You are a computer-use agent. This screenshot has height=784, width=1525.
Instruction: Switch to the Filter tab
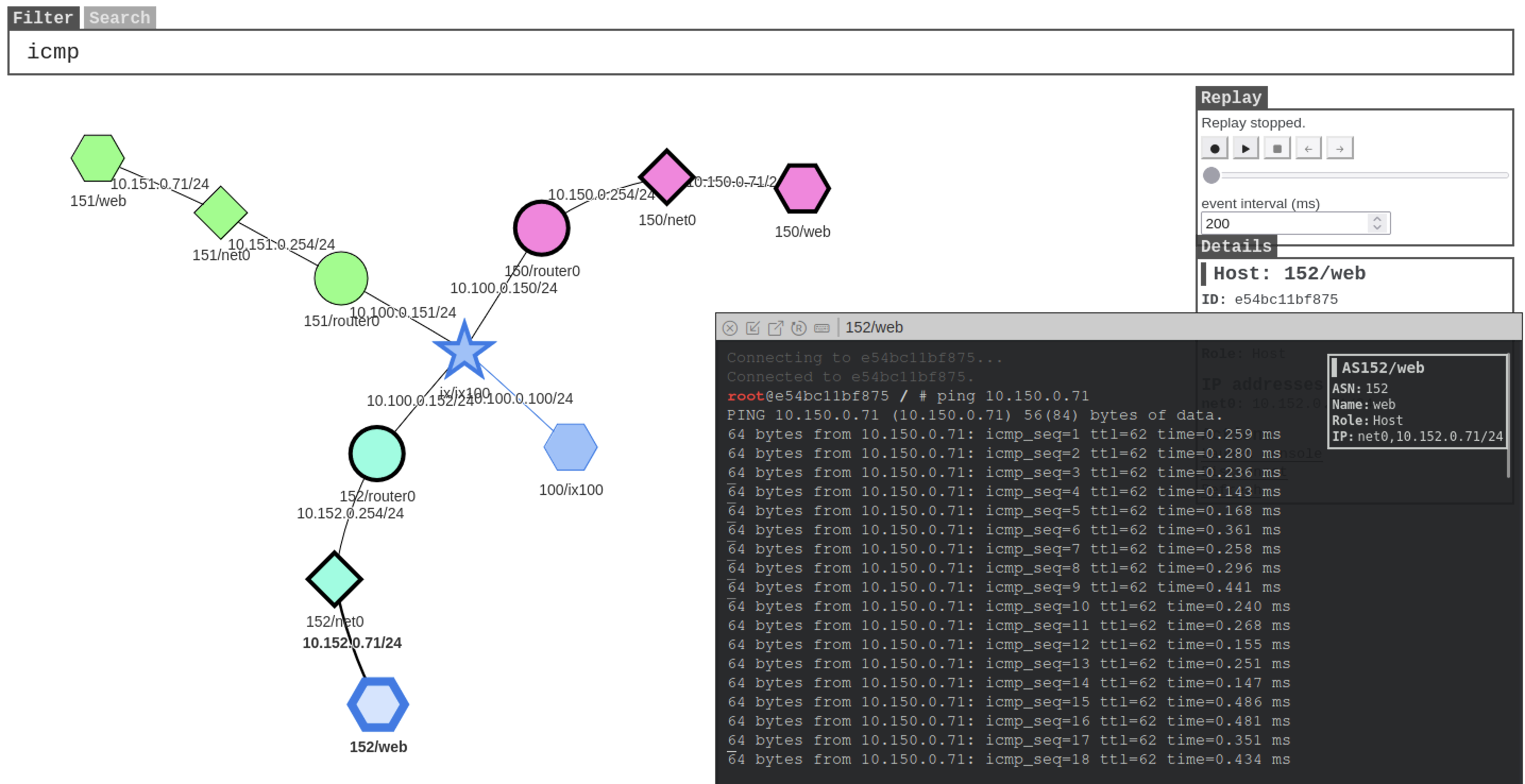[x=43, y=18]
